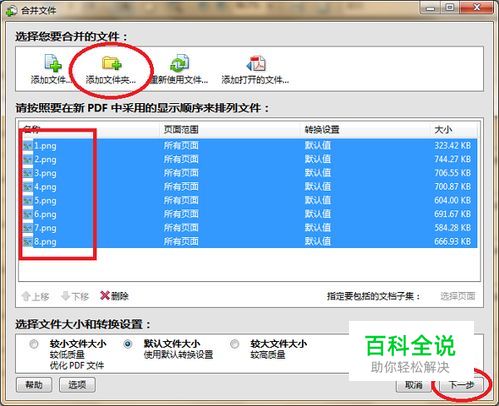
Task: Click the merge files title bar icon
Action: 11,11
